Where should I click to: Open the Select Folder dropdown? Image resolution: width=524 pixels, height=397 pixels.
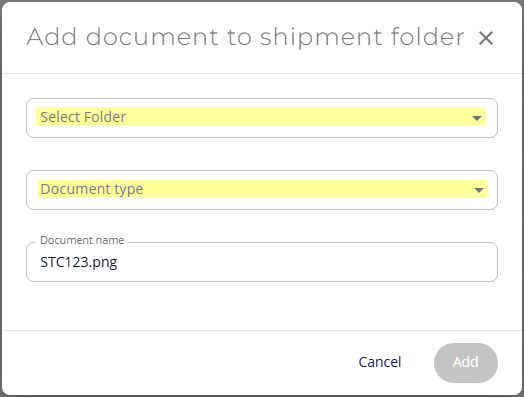pos(262,118)
